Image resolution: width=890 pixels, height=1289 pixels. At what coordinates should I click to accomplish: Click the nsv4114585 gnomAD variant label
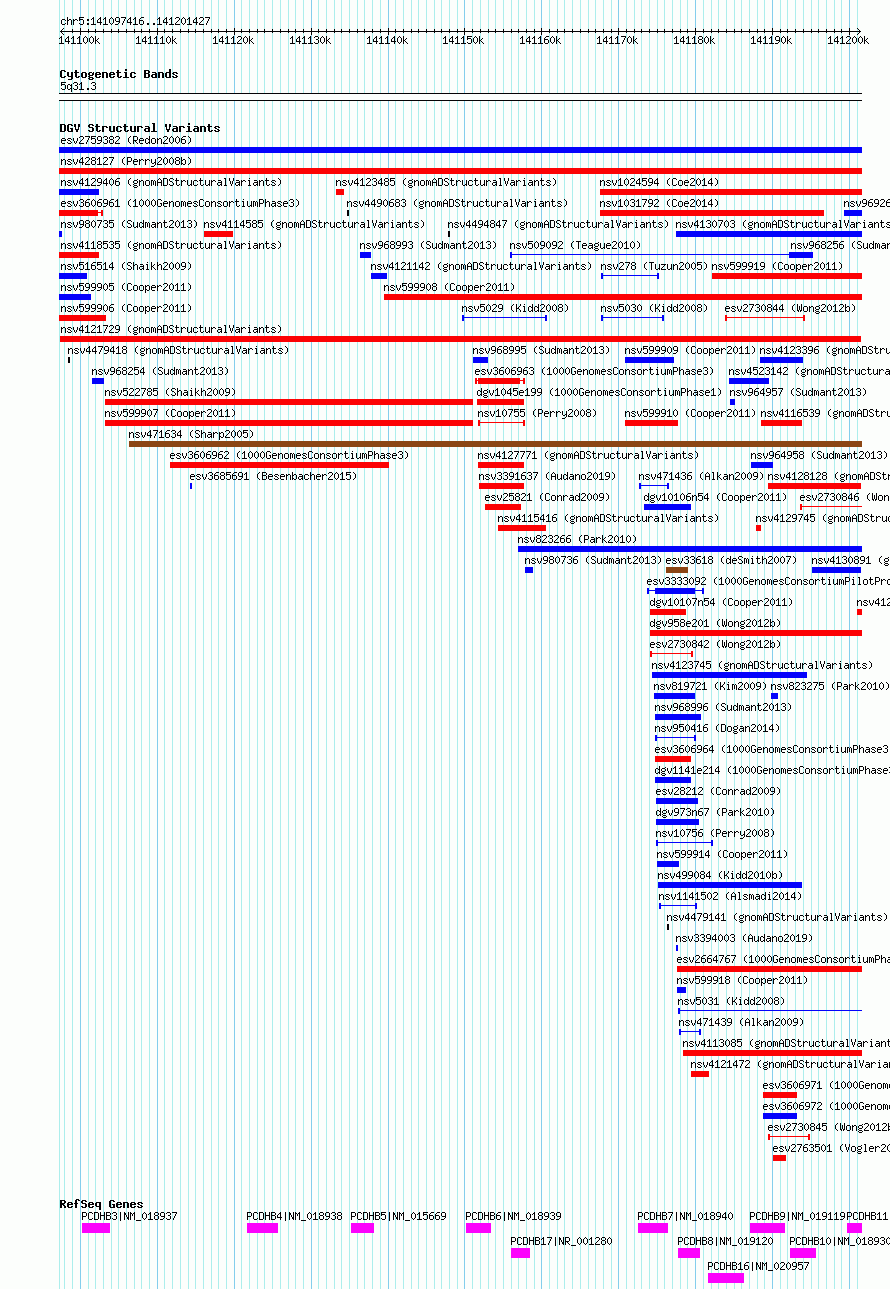tap(314, 224)
